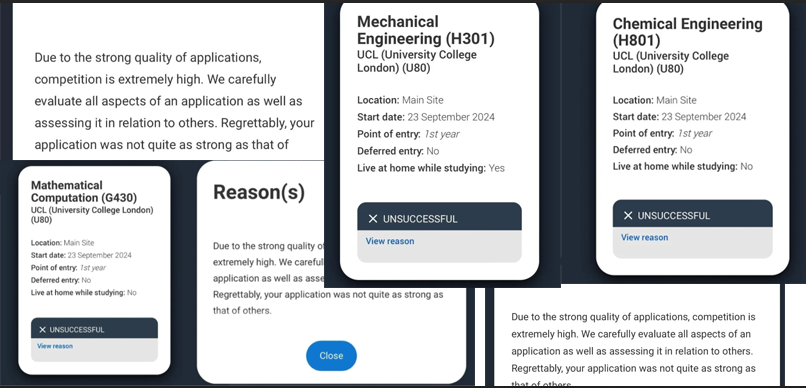
Task: Click UNSUCCESSFUL label in Mechanical Engineering card
Action: pyautogui.click(x=420, y=219)
